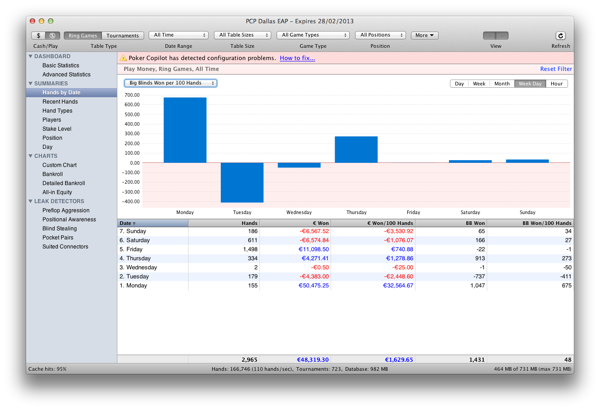Open Advanced Statistics

[x=66, y=75]
